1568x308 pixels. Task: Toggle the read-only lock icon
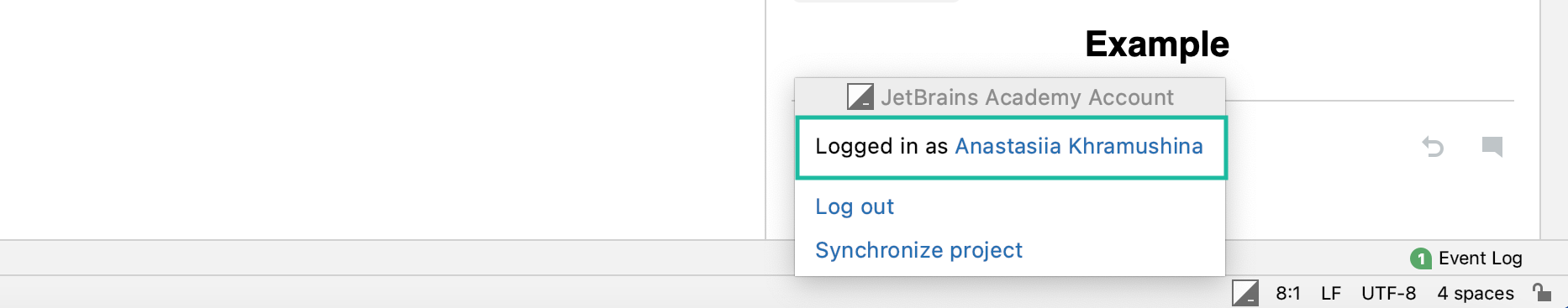tap(1542, 292)
